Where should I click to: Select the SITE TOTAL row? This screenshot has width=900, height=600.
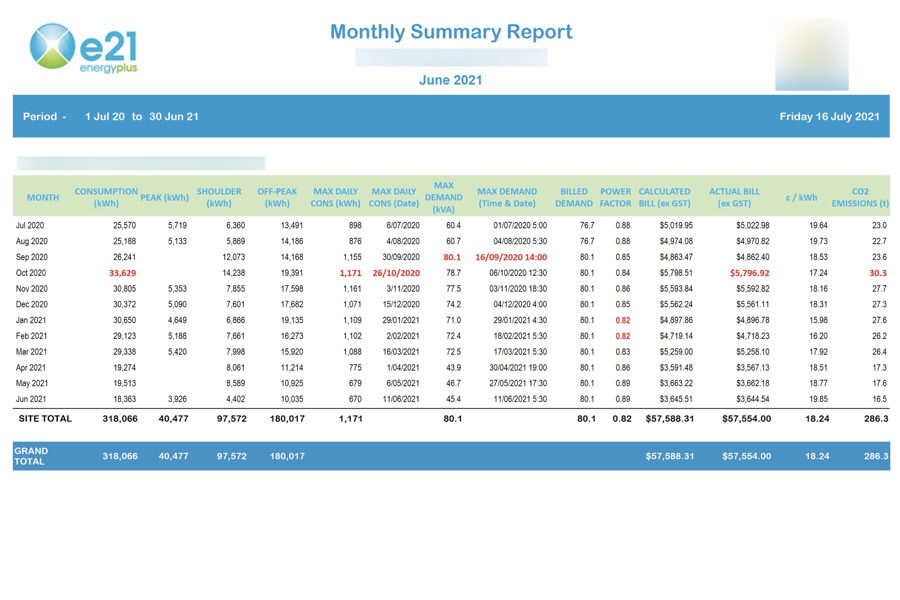pyautogui.click(x=45, y=420)
